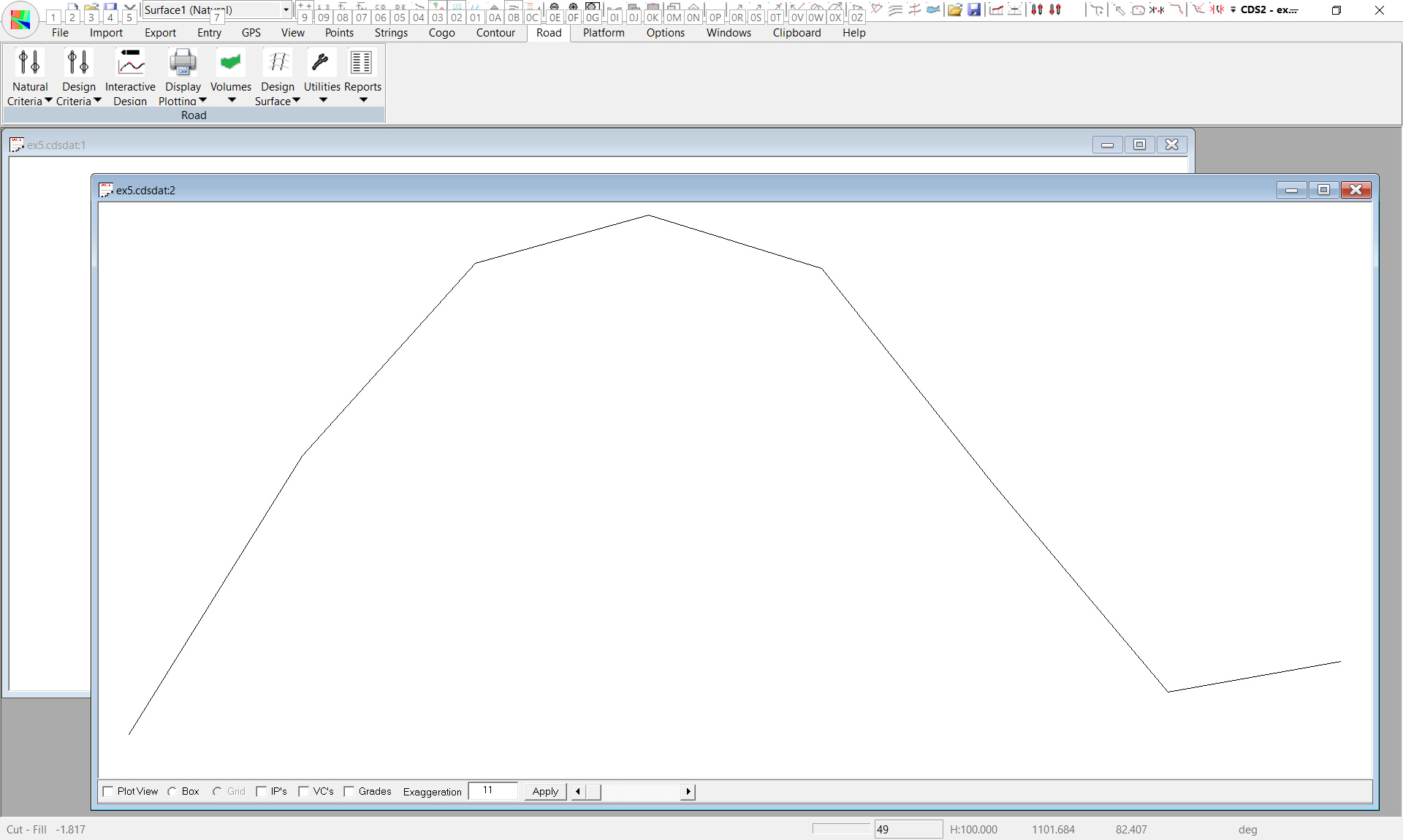Open the Strings menu

coord(391,33)
